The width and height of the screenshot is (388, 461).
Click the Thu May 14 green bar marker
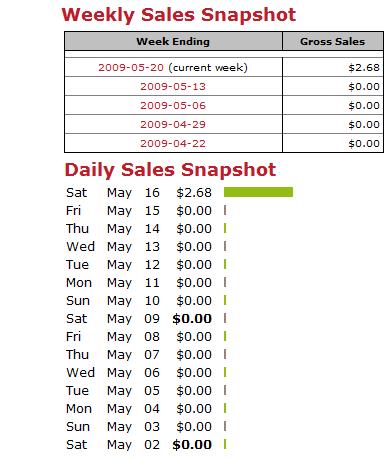225,228
